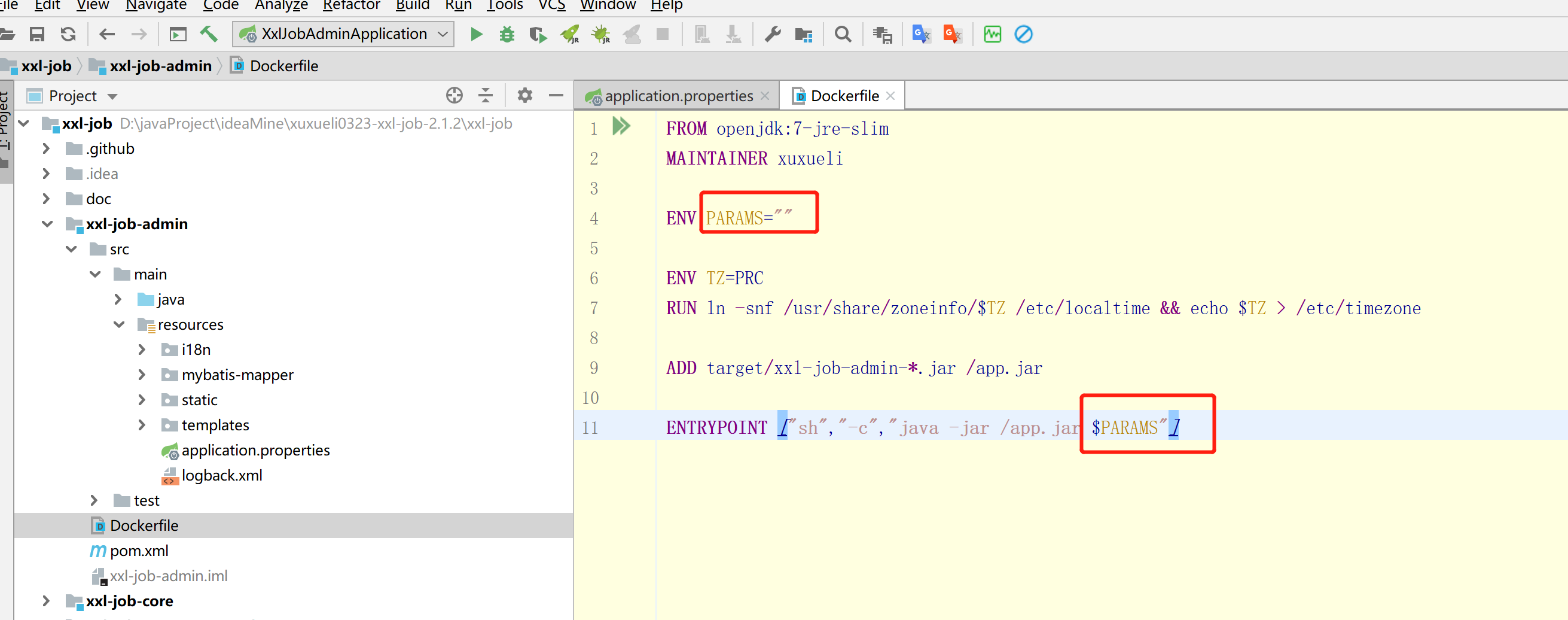The width and height of the screenshot is (1568, 620).
Task: Open the Window menu
Action: [608, 5]
